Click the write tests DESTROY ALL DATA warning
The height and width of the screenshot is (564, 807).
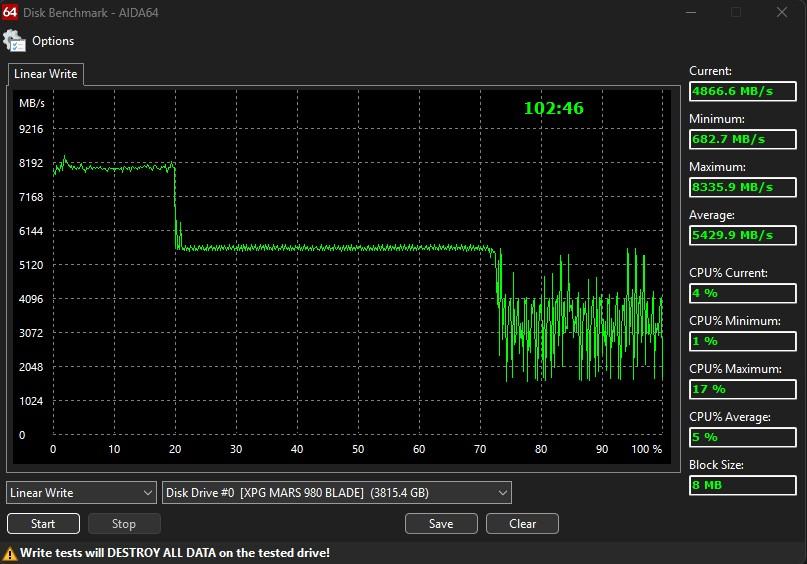(175, 553)
